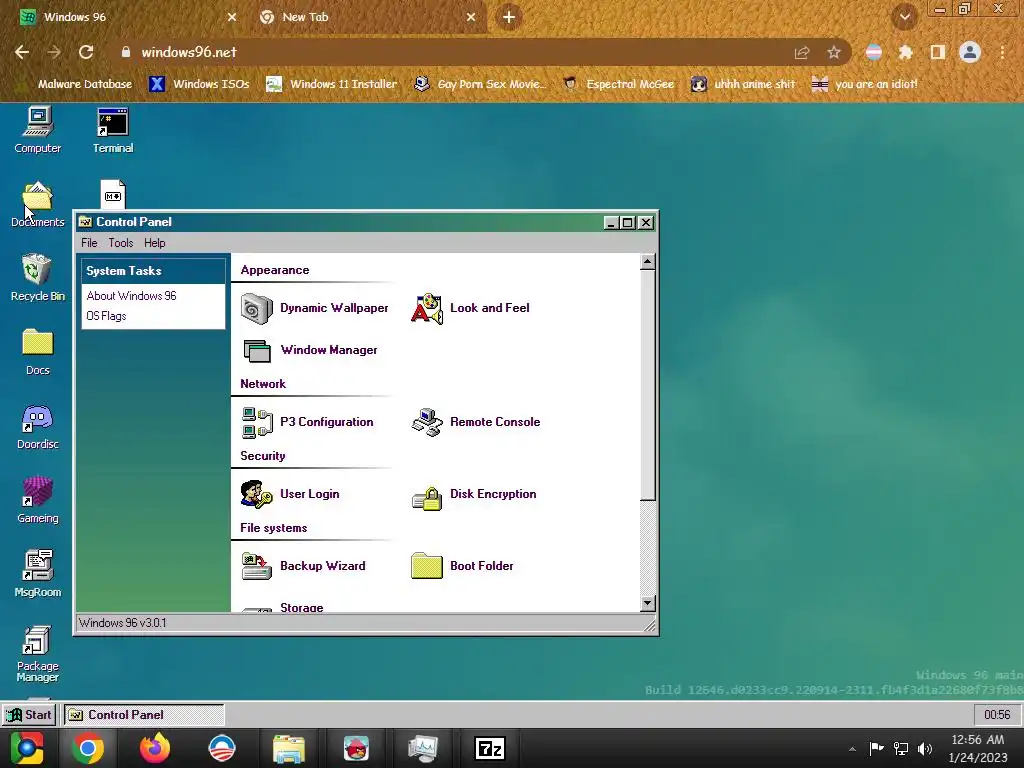The height and width of the screenshot is (768, 1024).
Task: Open Windows 11 Installer bookmark
Action: point(332,84)
